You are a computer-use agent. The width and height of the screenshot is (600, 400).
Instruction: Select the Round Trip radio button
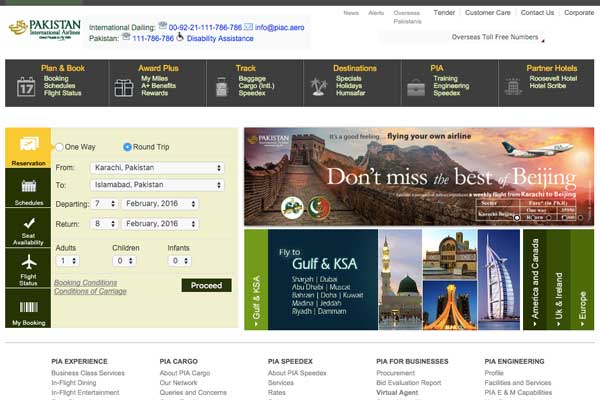coord(127,147)
